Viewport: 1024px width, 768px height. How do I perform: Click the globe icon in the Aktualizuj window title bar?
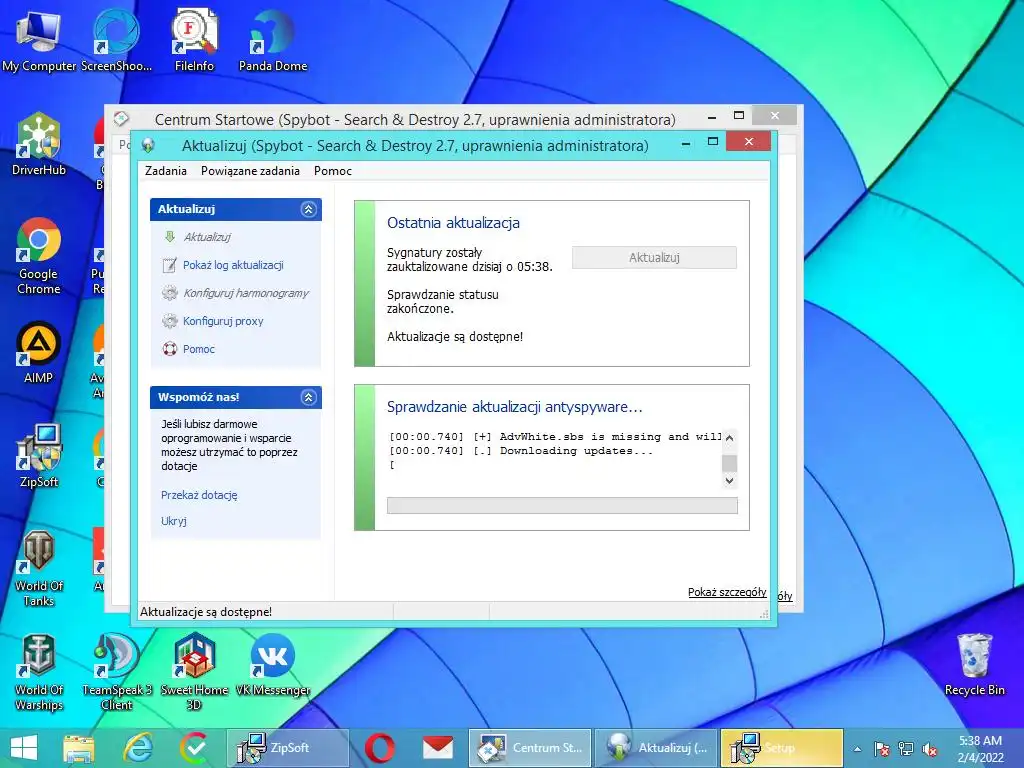[x=148, y=145]
